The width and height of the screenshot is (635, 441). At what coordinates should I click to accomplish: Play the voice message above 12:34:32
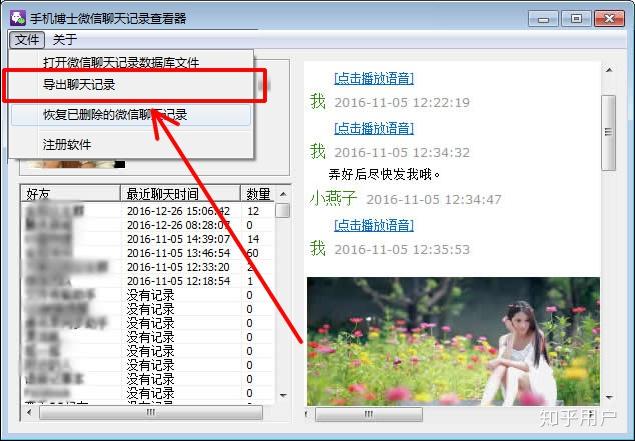[x=373, y=128]
